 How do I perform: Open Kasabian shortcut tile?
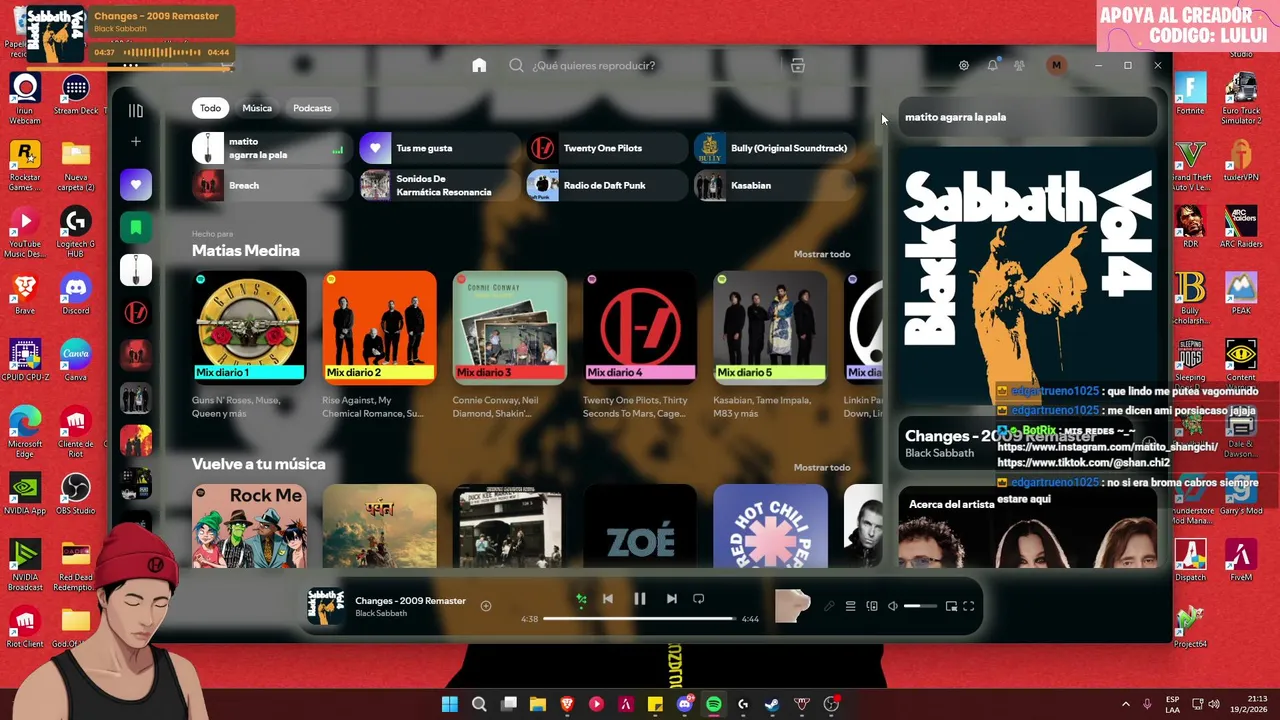point(775,185)
